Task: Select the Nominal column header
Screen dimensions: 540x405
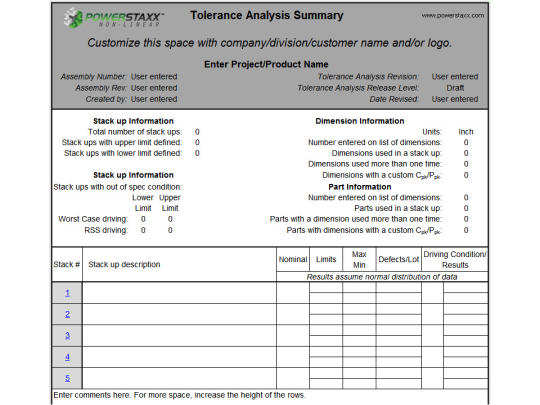Action: pos(293,259)
